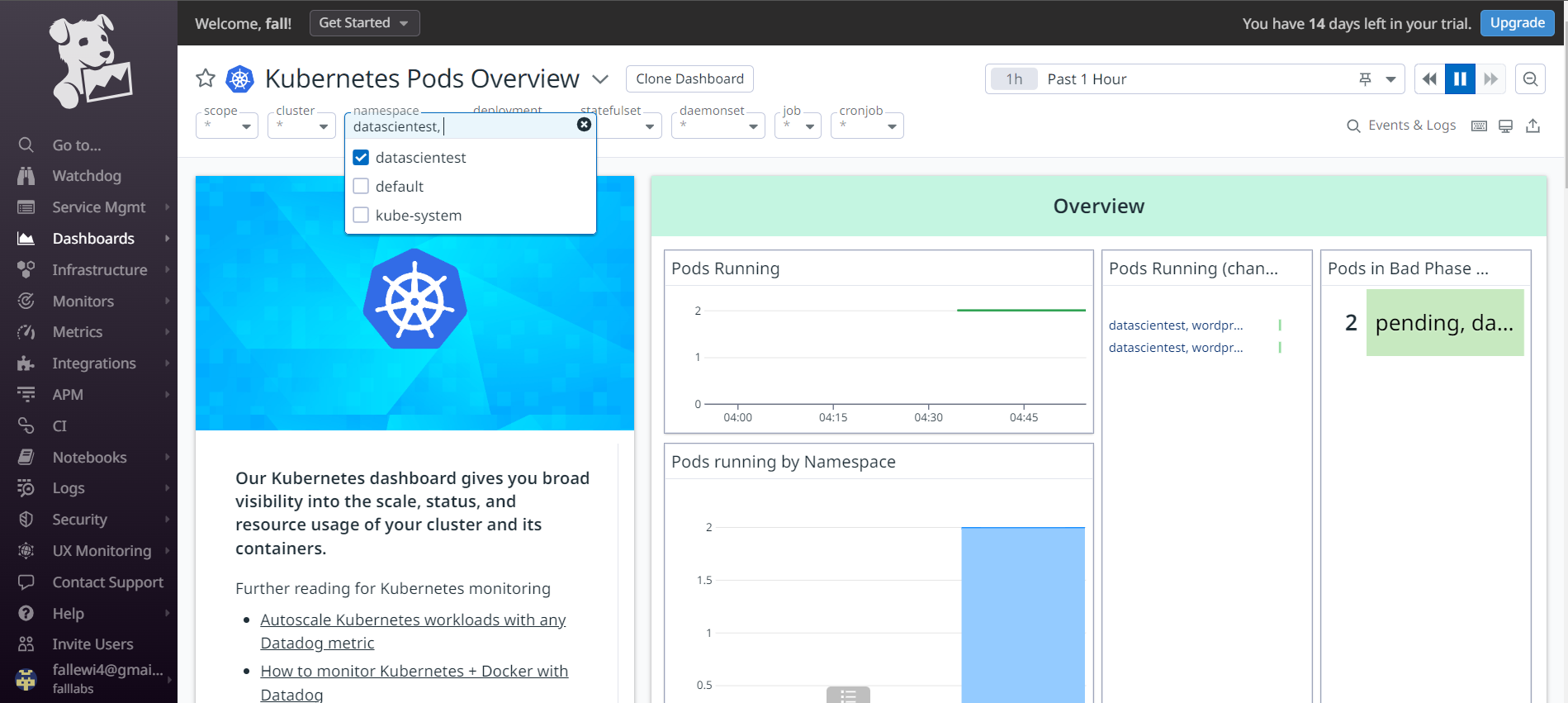
Task: Open the keyboard shortcuts icon
Action: pos(1479,126)
